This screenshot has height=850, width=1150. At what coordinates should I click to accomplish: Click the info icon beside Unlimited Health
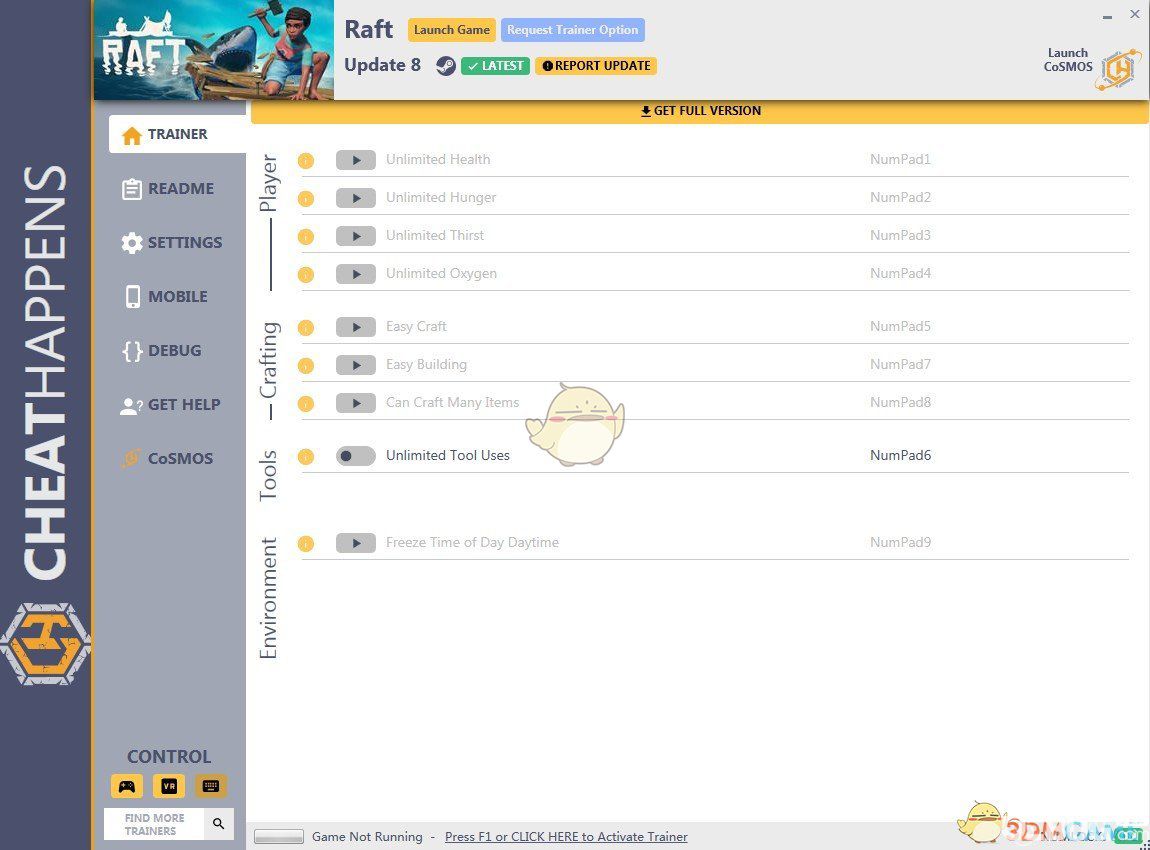click(x=306, y=161)
